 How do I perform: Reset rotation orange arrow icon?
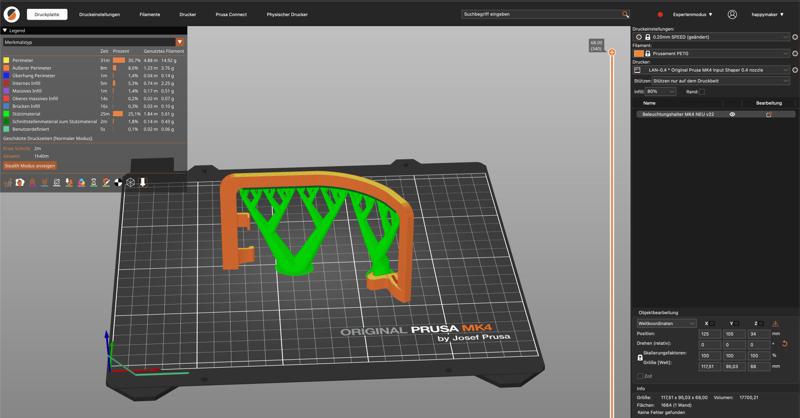pos(785,344)
